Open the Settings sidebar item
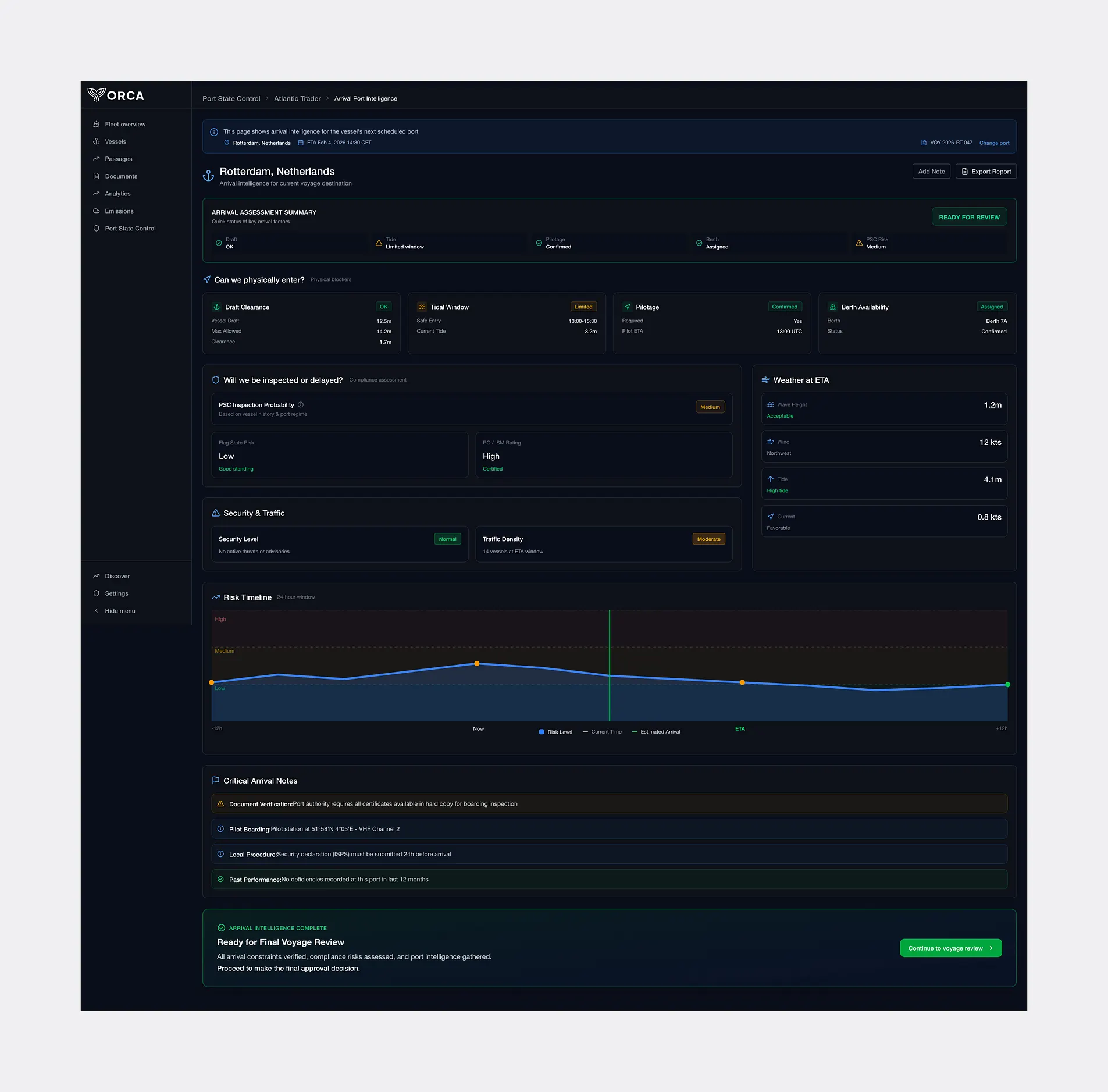 point(116,593)
